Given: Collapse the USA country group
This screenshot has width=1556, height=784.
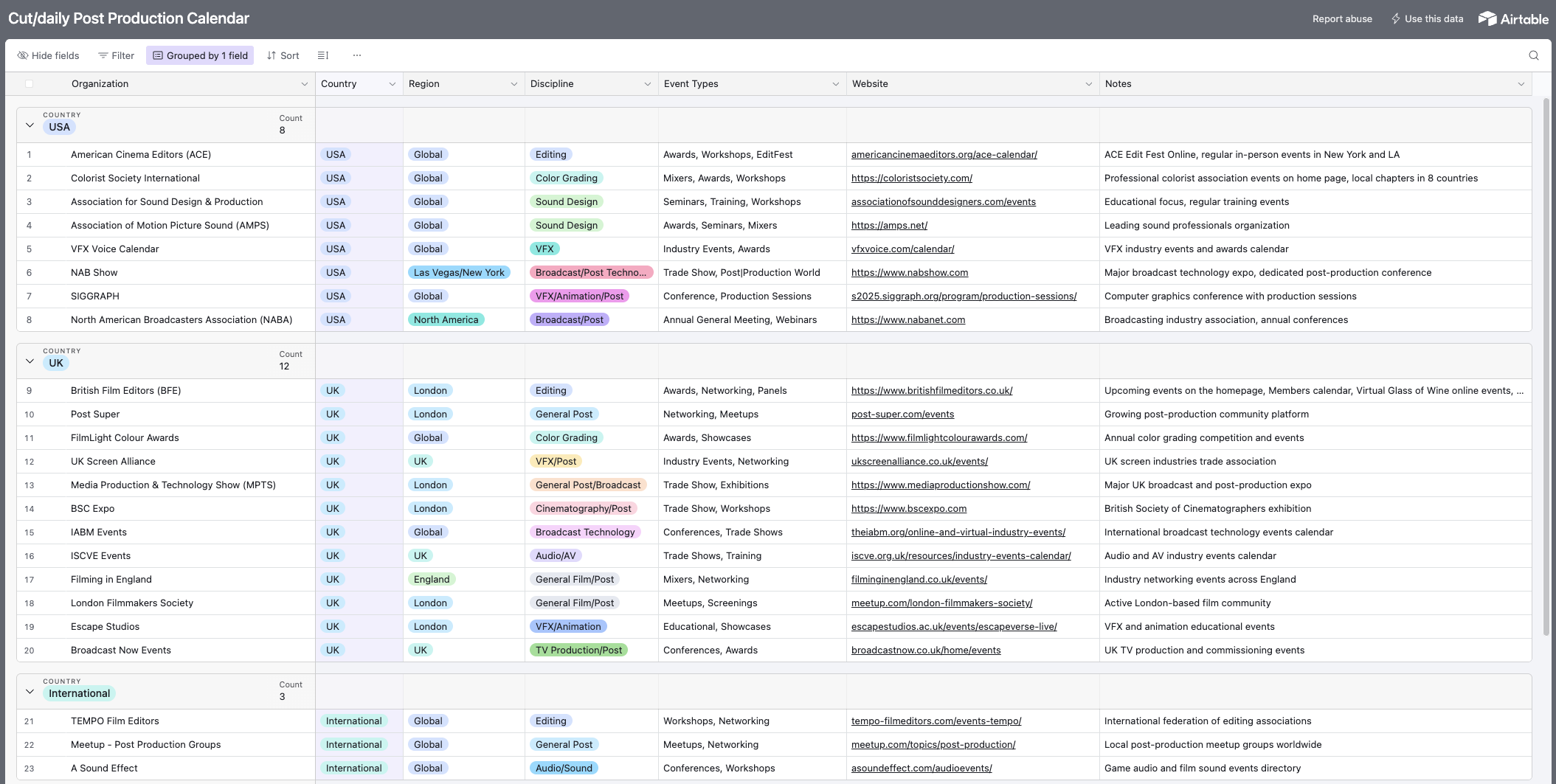Looking at the screenshot, I should pos(30,125).
